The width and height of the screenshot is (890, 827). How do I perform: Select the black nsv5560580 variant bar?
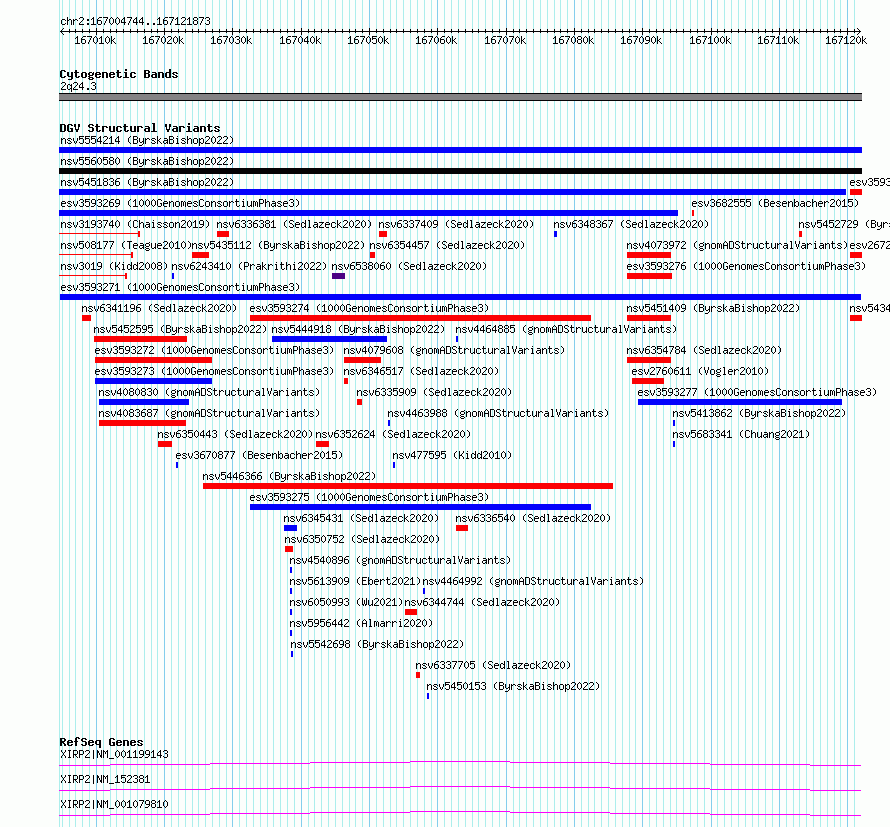click(460, 171)
